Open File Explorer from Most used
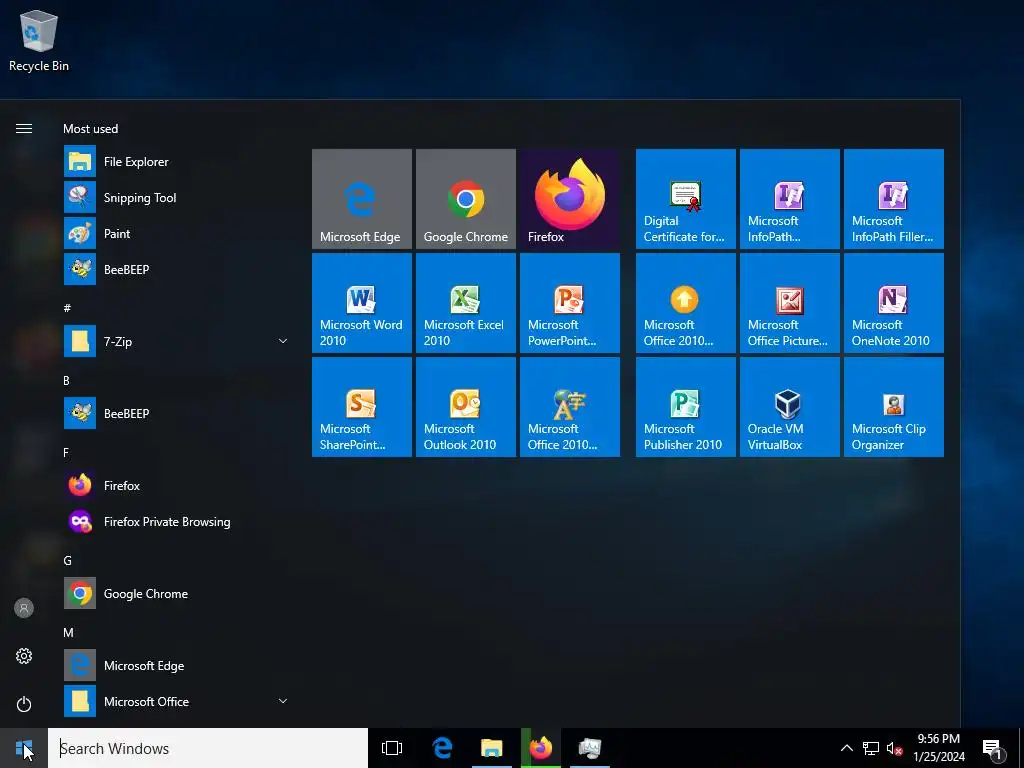 click(x=176, y=161)
